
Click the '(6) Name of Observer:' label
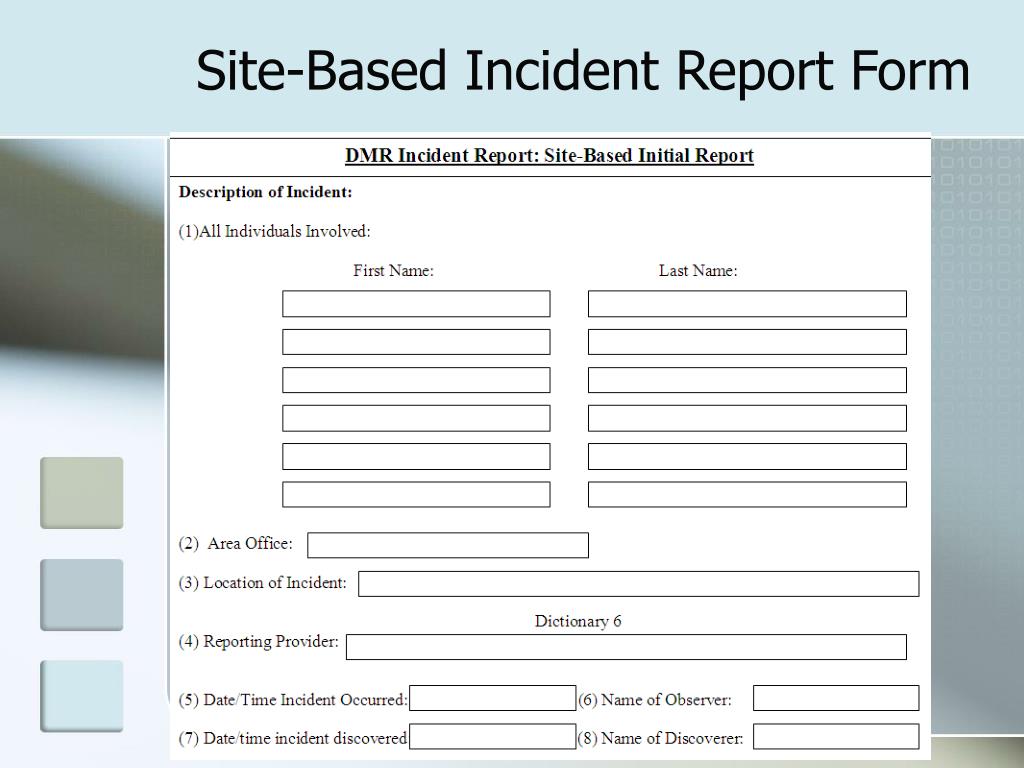(655, 699)
